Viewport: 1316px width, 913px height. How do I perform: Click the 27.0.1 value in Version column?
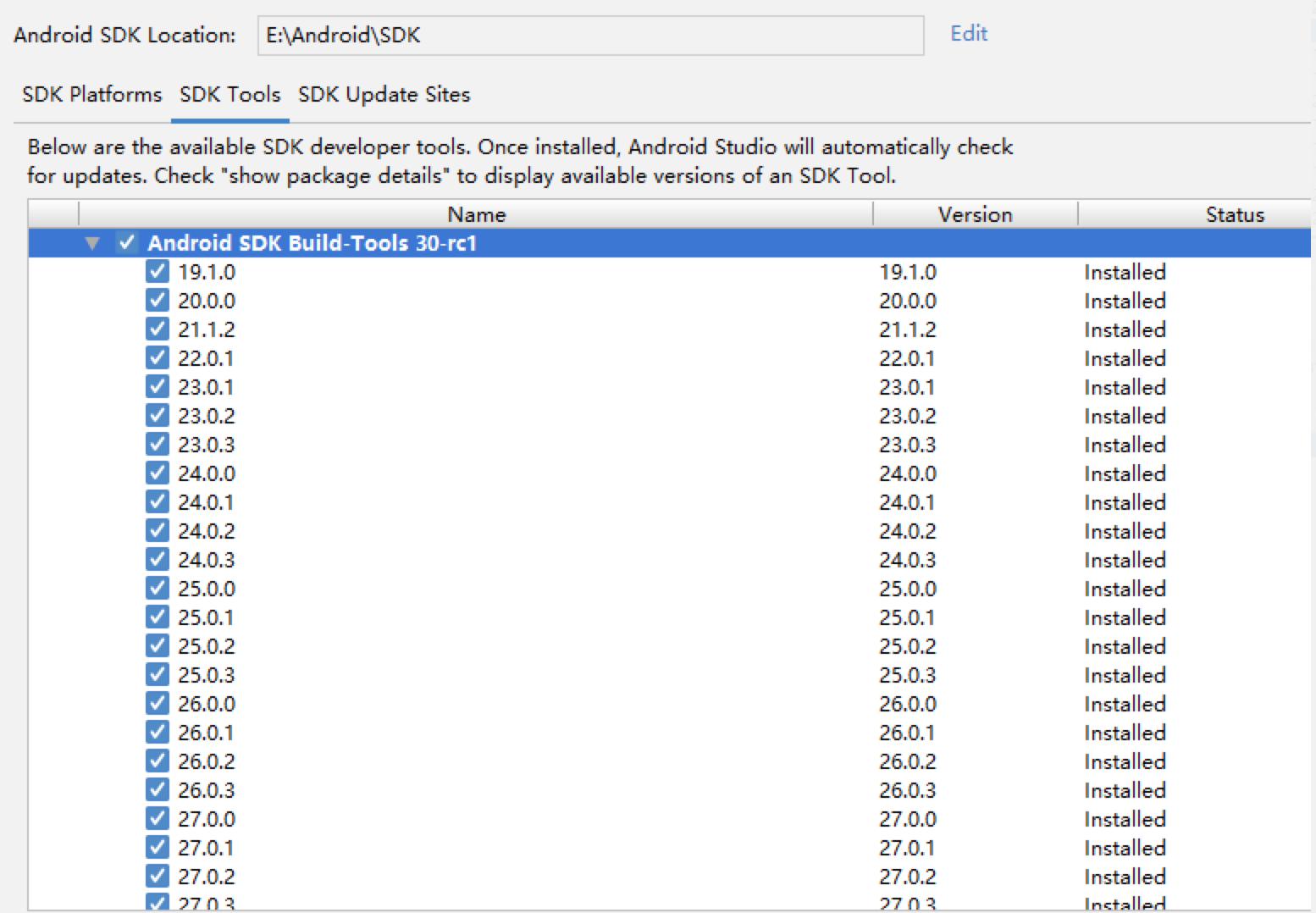point(907,848)
